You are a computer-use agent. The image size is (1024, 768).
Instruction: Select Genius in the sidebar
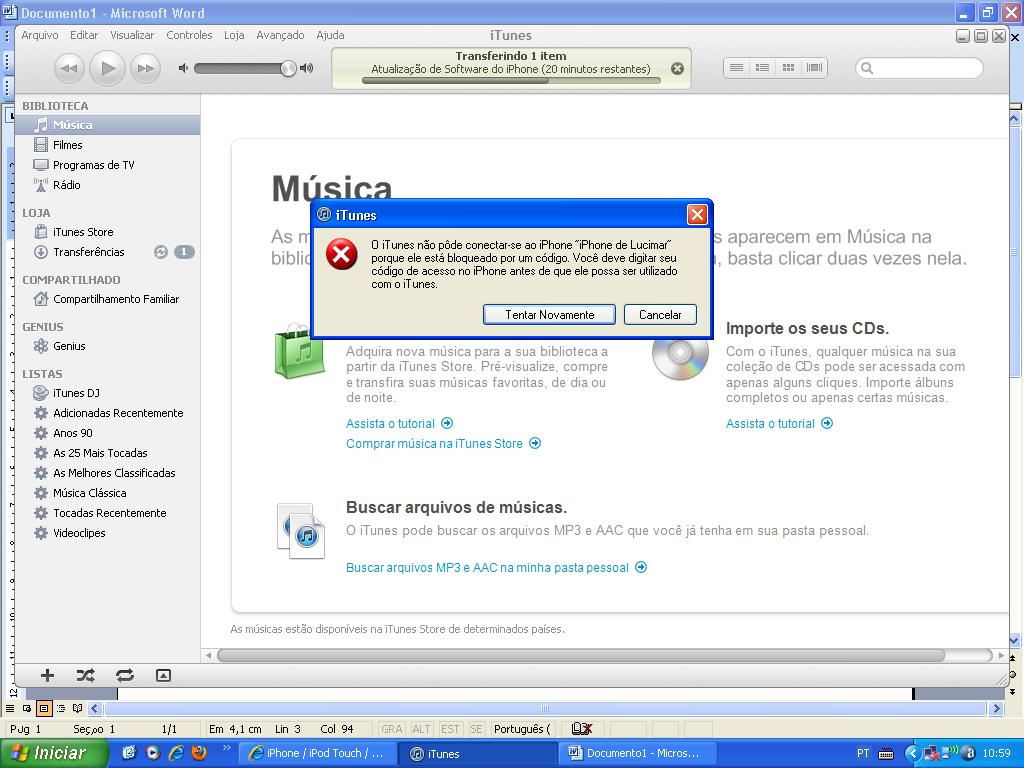pos(107,346)
